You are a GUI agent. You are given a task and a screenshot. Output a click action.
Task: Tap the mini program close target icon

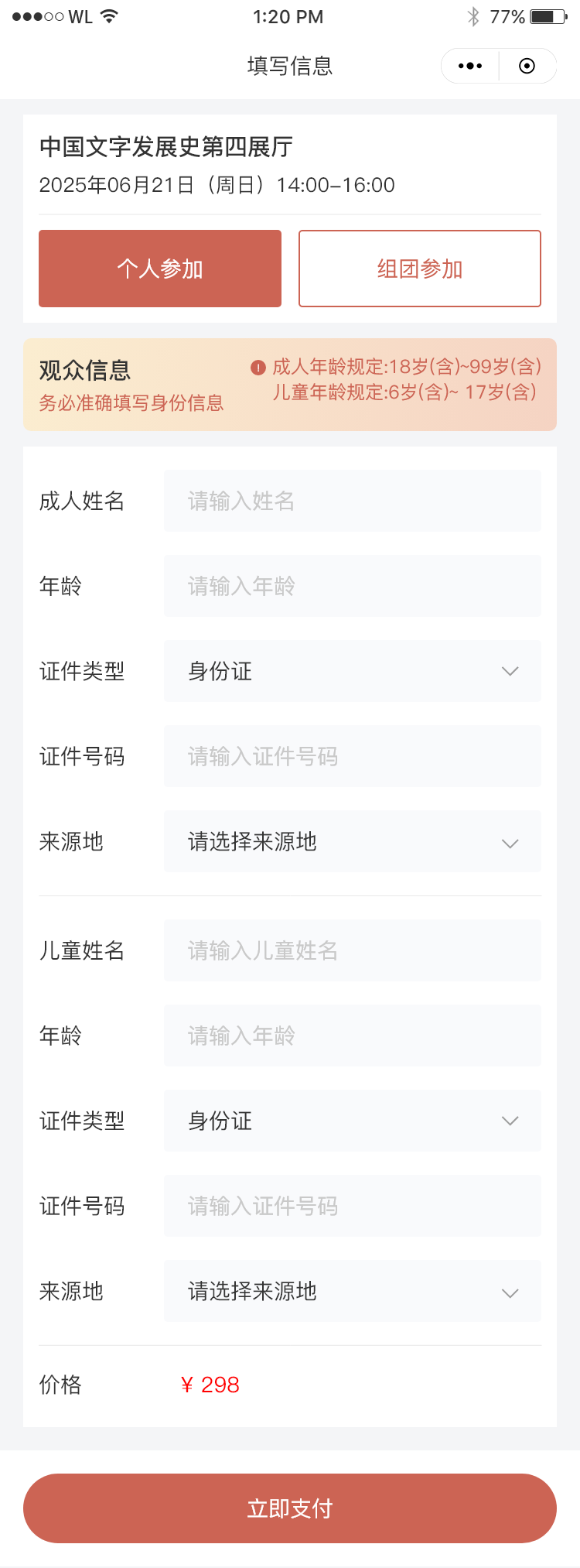[527, 67]
